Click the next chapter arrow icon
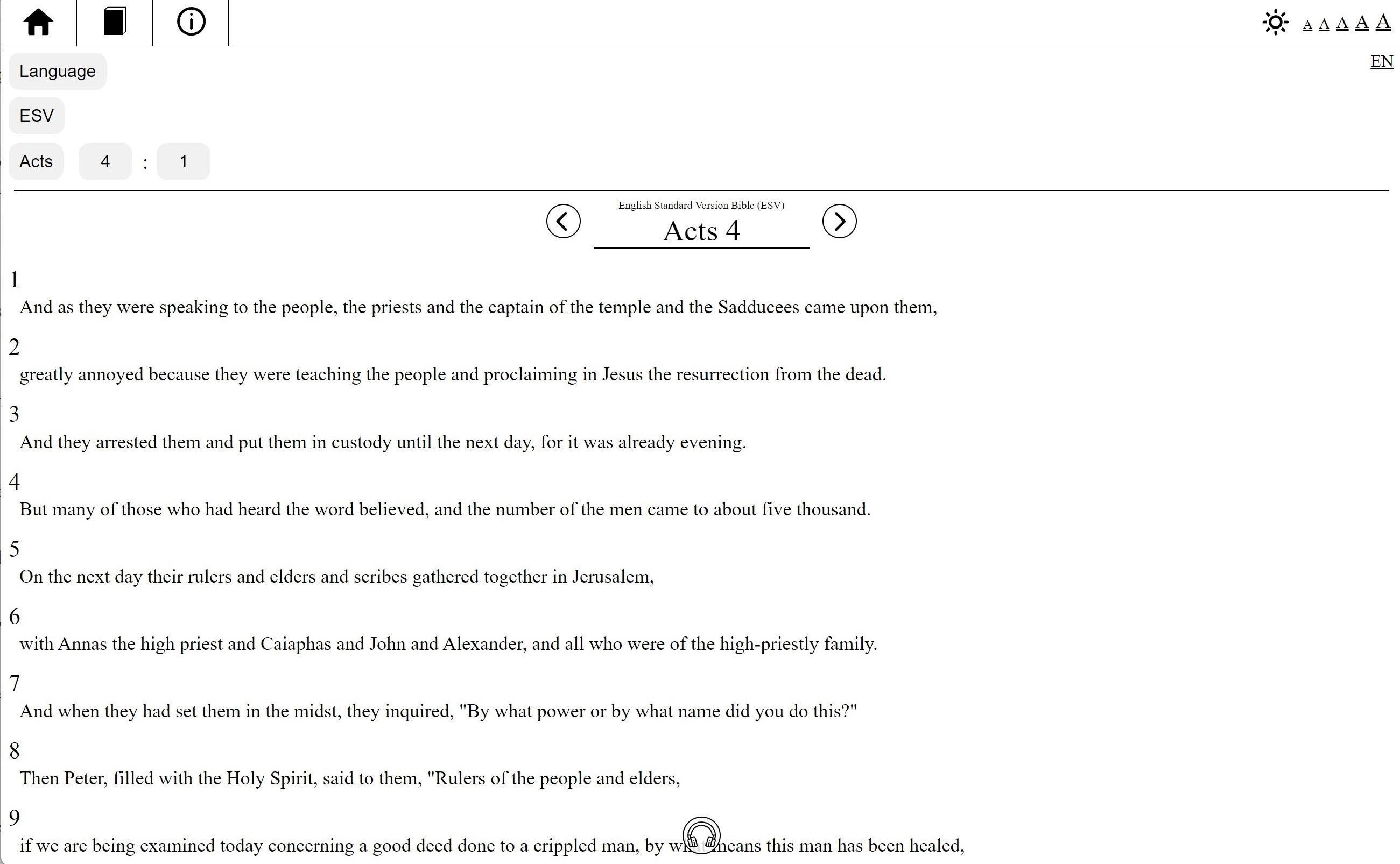The image size is (1400, 864). coord(840,221)
